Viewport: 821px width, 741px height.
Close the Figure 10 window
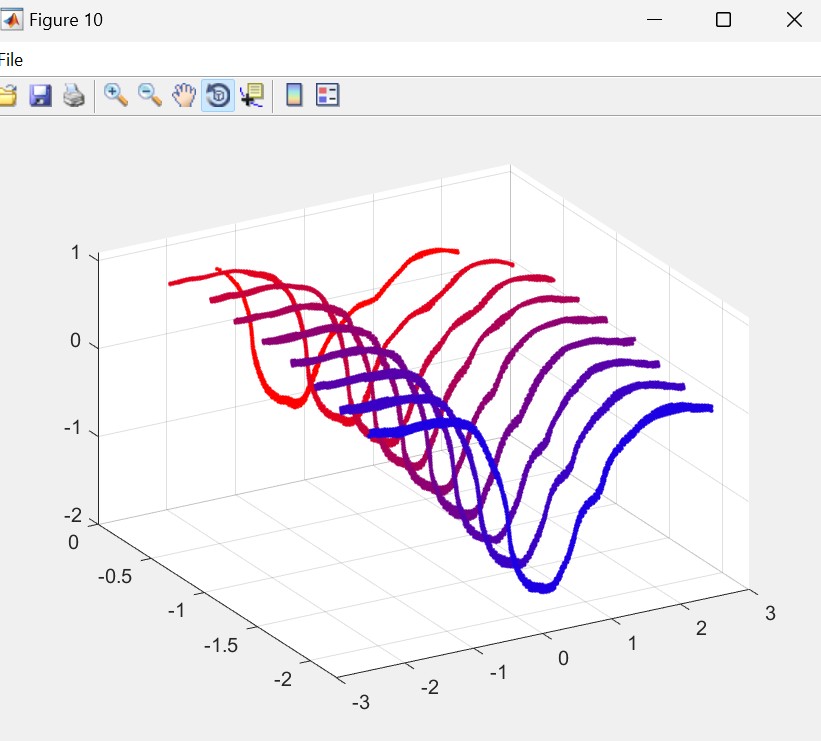click(794, 20)
